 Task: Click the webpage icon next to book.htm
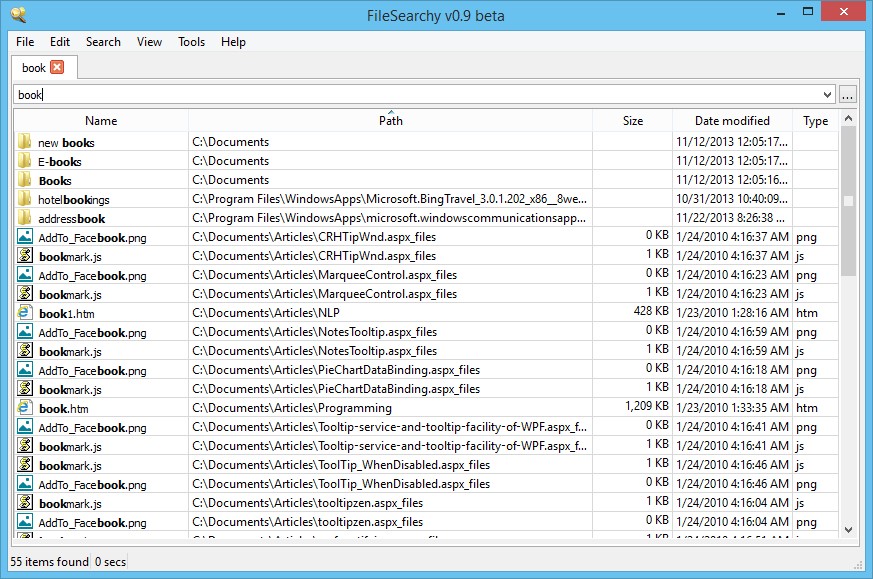click(x=24, y=408)
